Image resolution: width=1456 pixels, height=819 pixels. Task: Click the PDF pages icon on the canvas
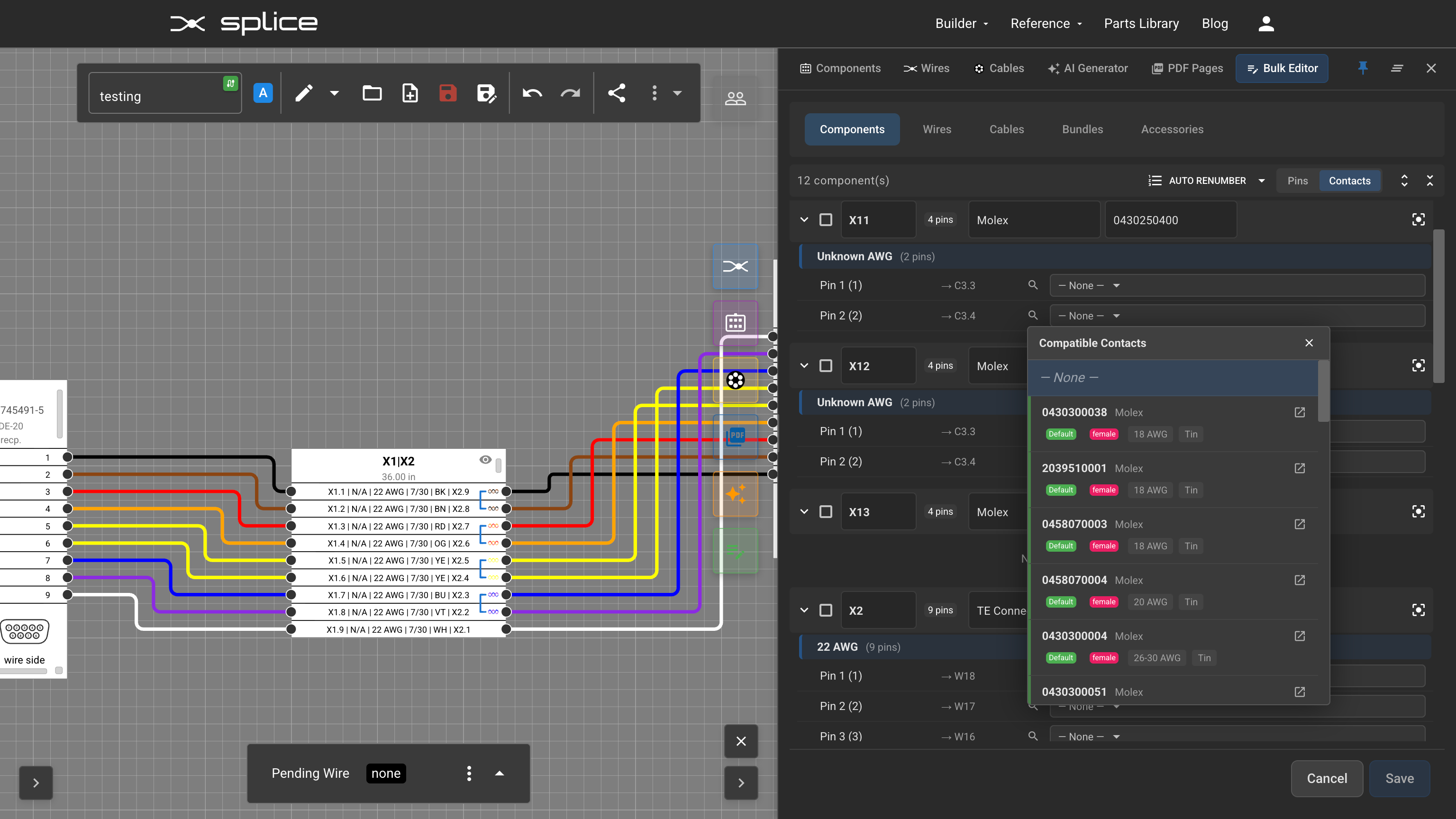[x=736, y=437]
